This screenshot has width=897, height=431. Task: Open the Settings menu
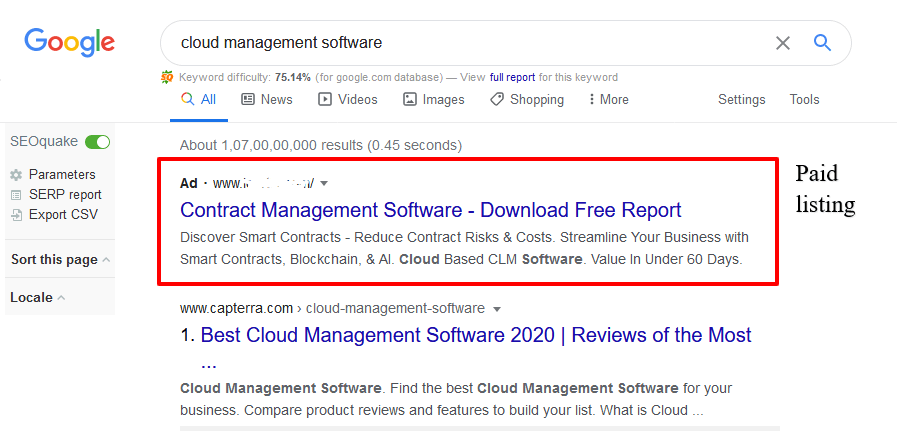(x=741, y=100)
